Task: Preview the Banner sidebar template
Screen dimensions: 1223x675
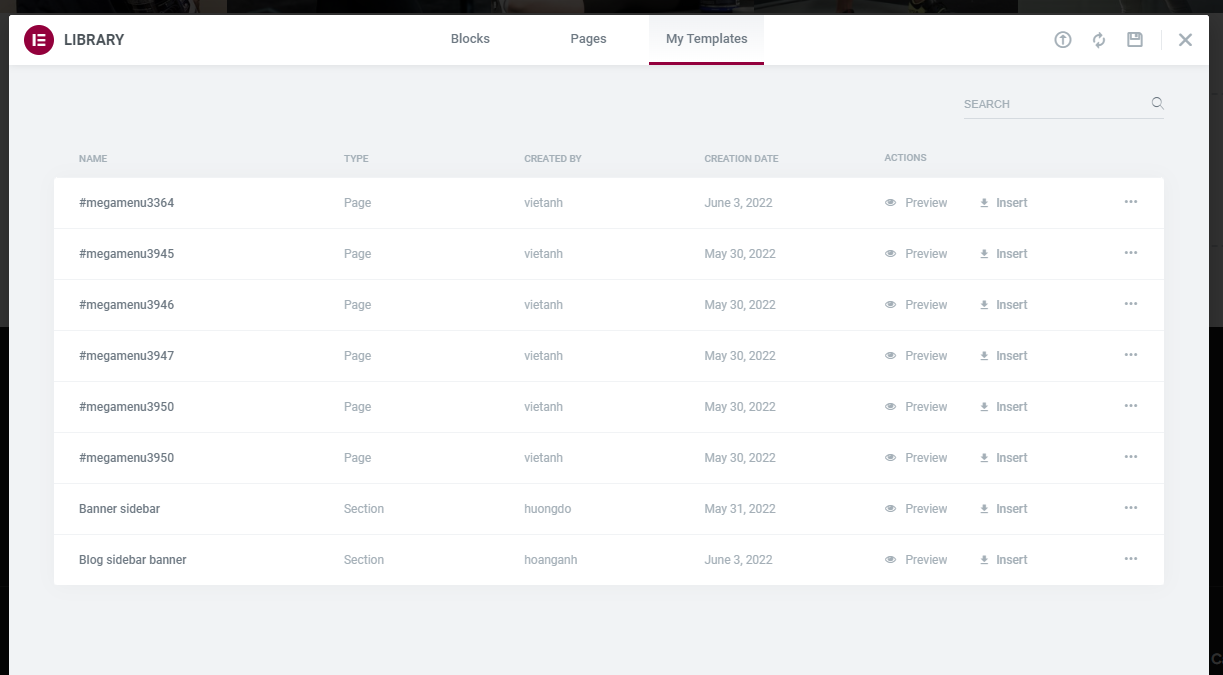Action: [x=916, y=509]
